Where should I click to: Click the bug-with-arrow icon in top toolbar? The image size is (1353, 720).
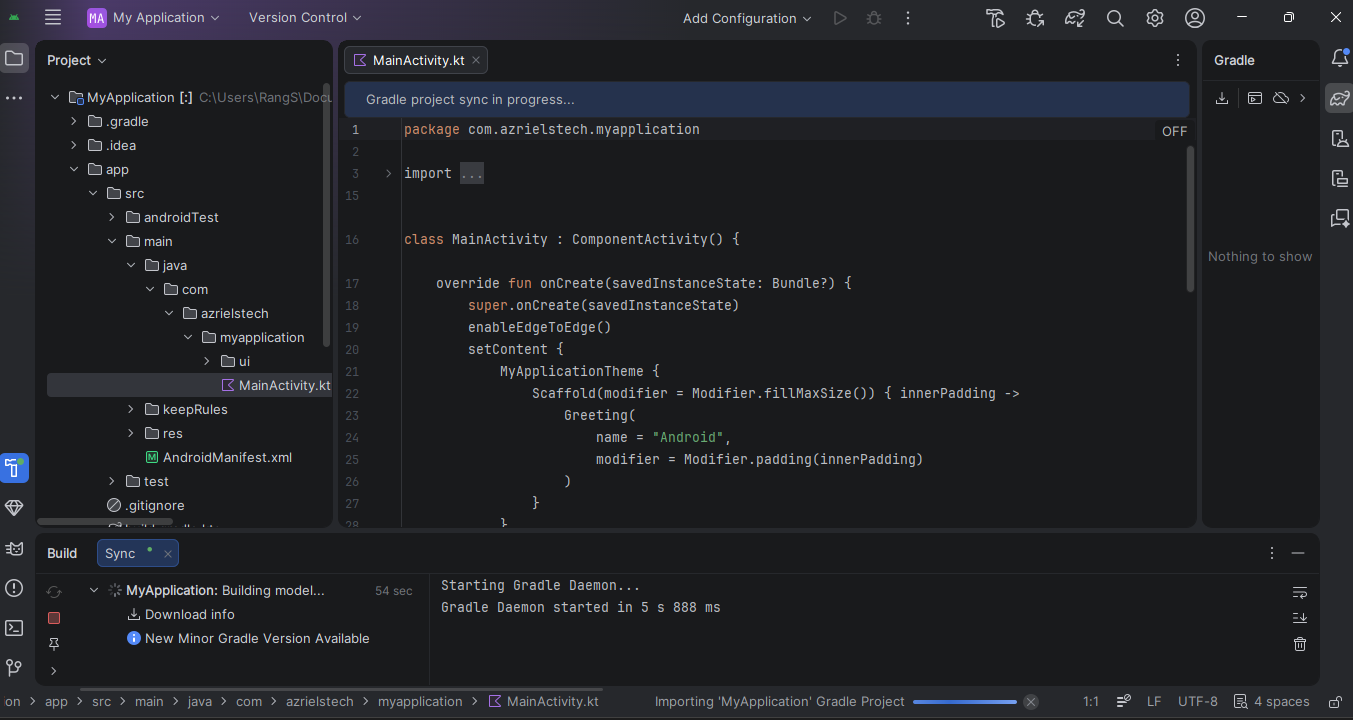pos(1035,18)
